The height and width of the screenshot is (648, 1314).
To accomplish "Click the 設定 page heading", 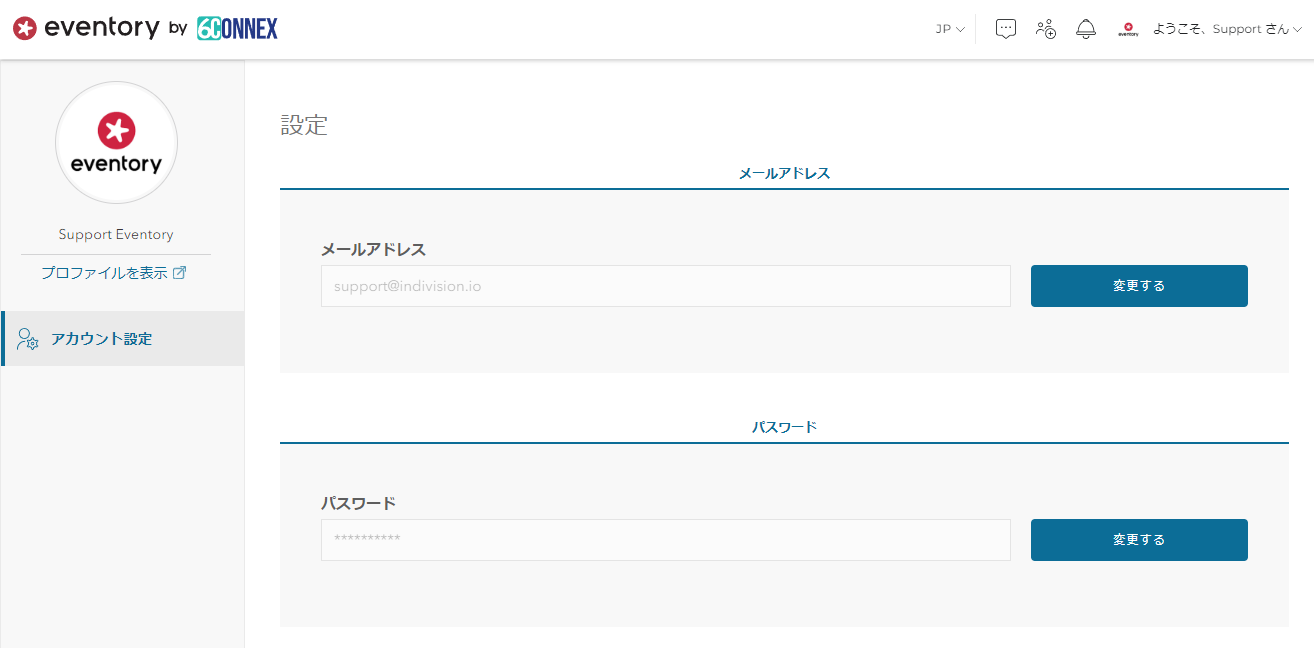I will coord(304,125).
